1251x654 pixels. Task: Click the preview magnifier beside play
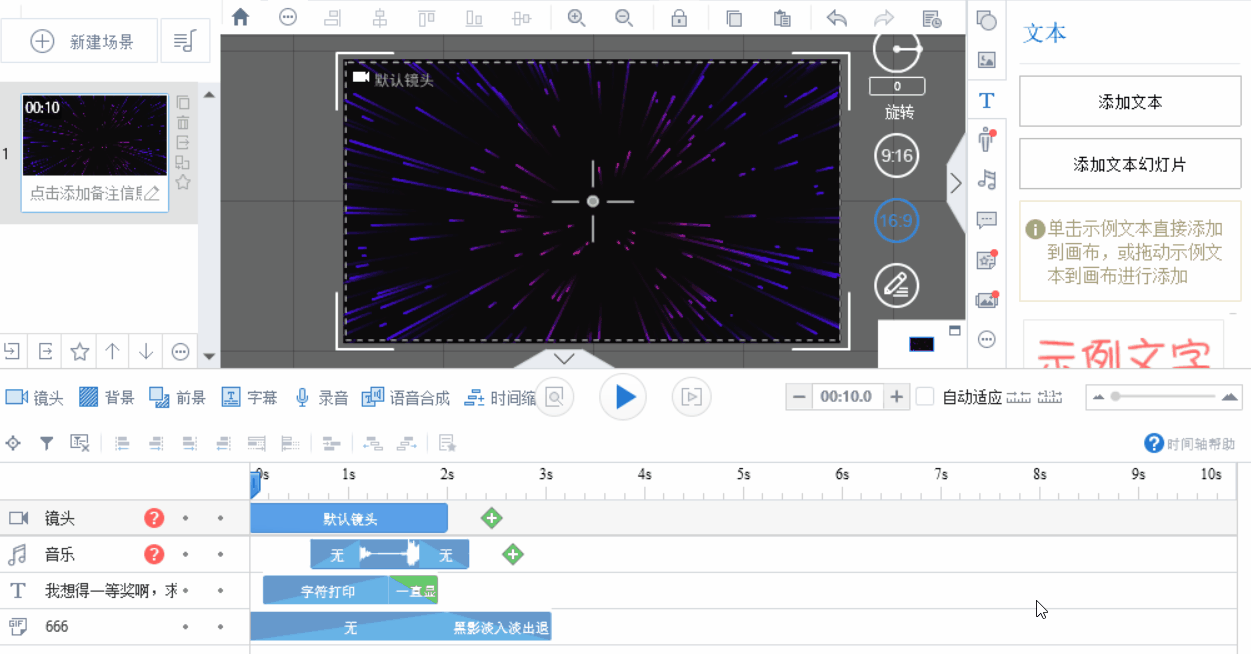[x=554, y=397]
